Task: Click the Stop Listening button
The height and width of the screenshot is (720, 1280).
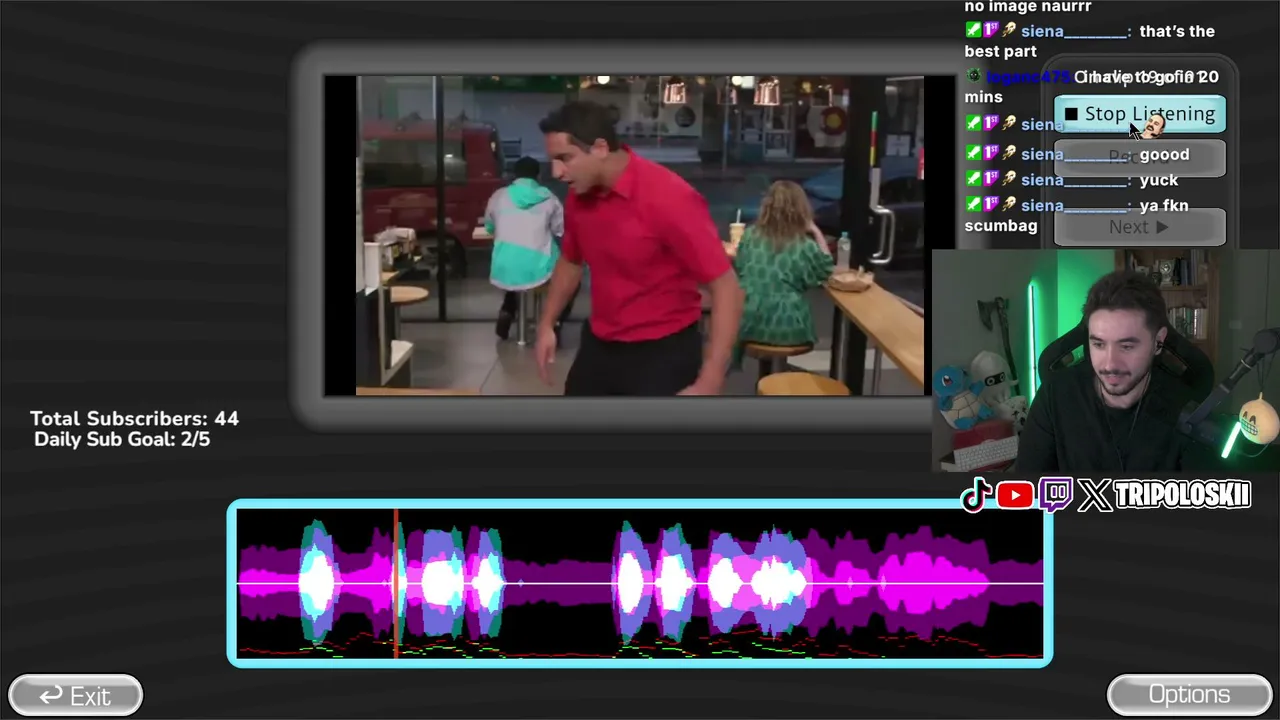Action: (1140, 114)
